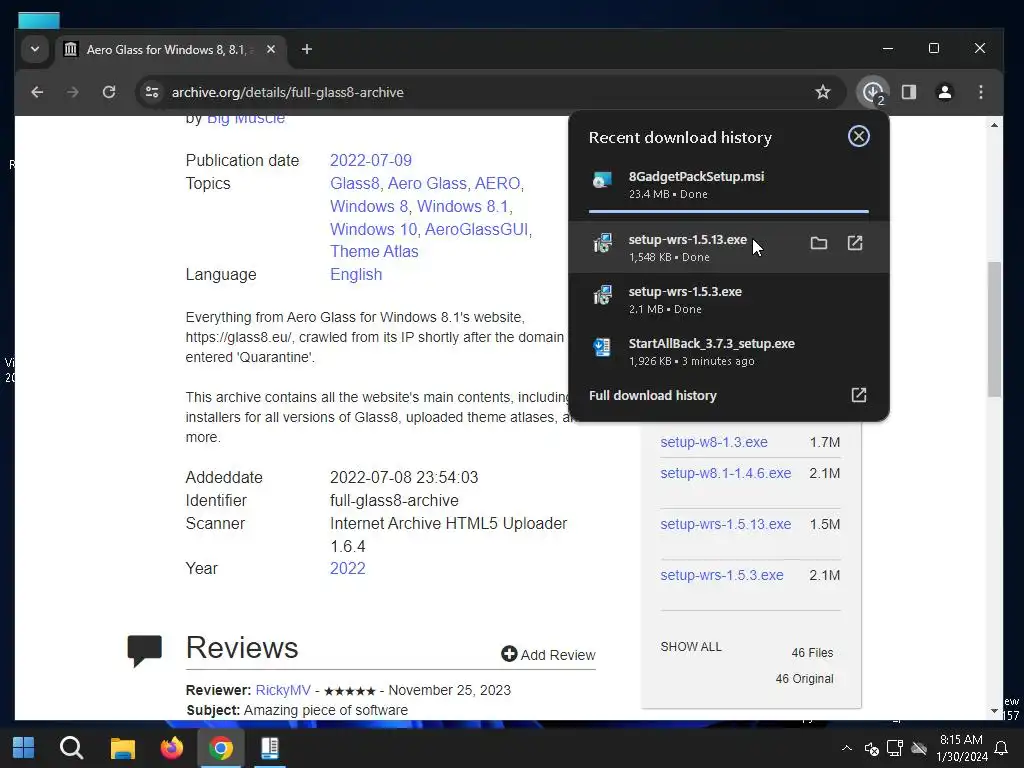Click the scrollbar down arrow
This screenshot has height=768, width=1024.
[994, 711]
